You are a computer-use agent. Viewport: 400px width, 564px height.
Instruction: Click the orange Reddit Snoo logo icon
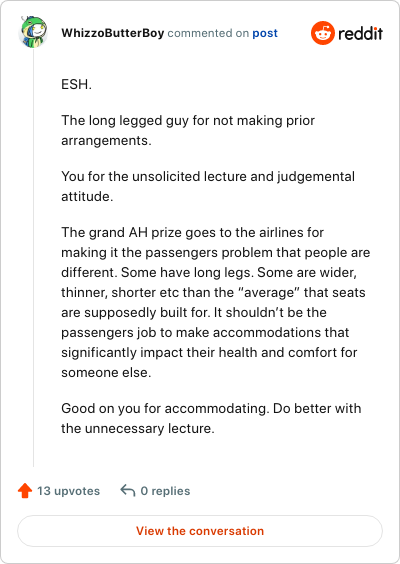pyautogui.click(x=323, y=33)
